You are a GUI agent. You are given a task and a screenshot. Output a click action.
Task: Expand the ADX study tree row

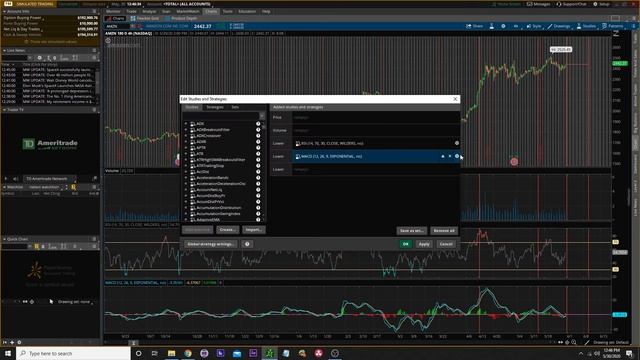tap(186, 124)
